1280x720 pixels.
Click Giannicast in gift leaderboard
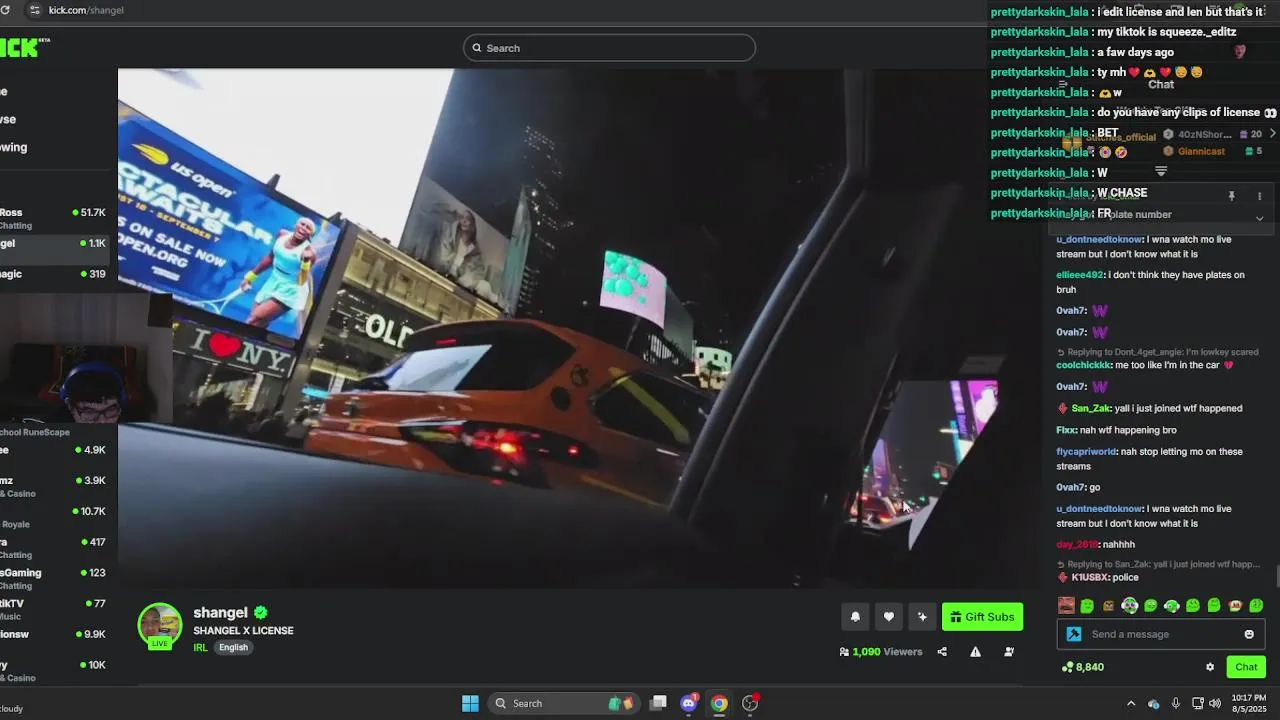[1201, 152]
